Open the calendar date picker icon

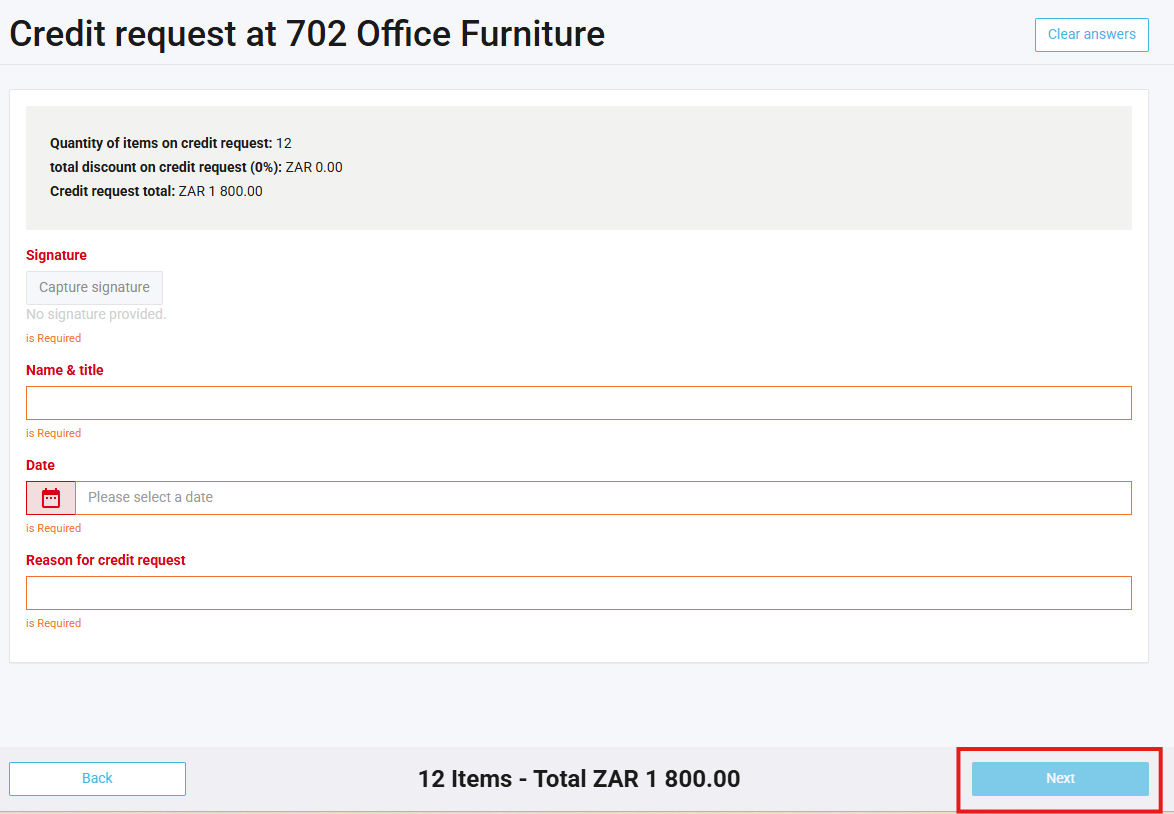pos(51,498)
